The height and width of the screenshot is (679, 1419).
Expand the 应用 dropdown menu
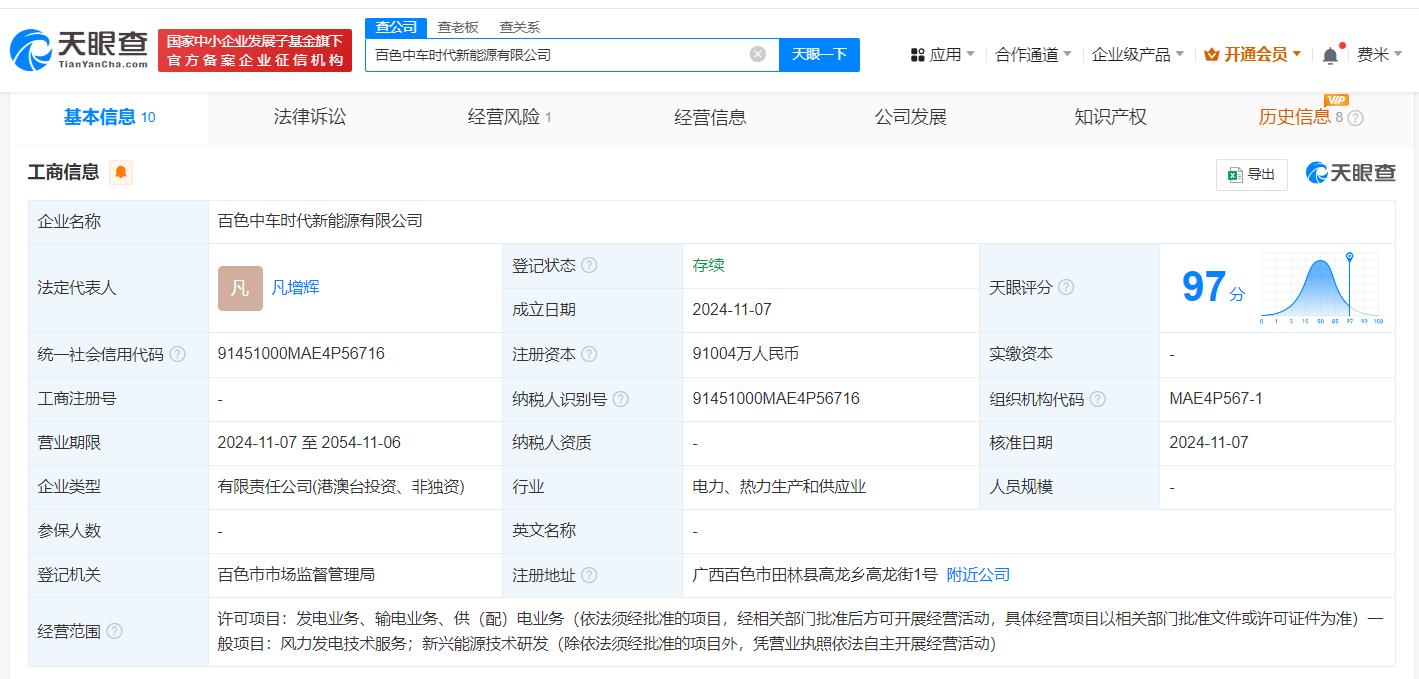click(x=943, y=55)
